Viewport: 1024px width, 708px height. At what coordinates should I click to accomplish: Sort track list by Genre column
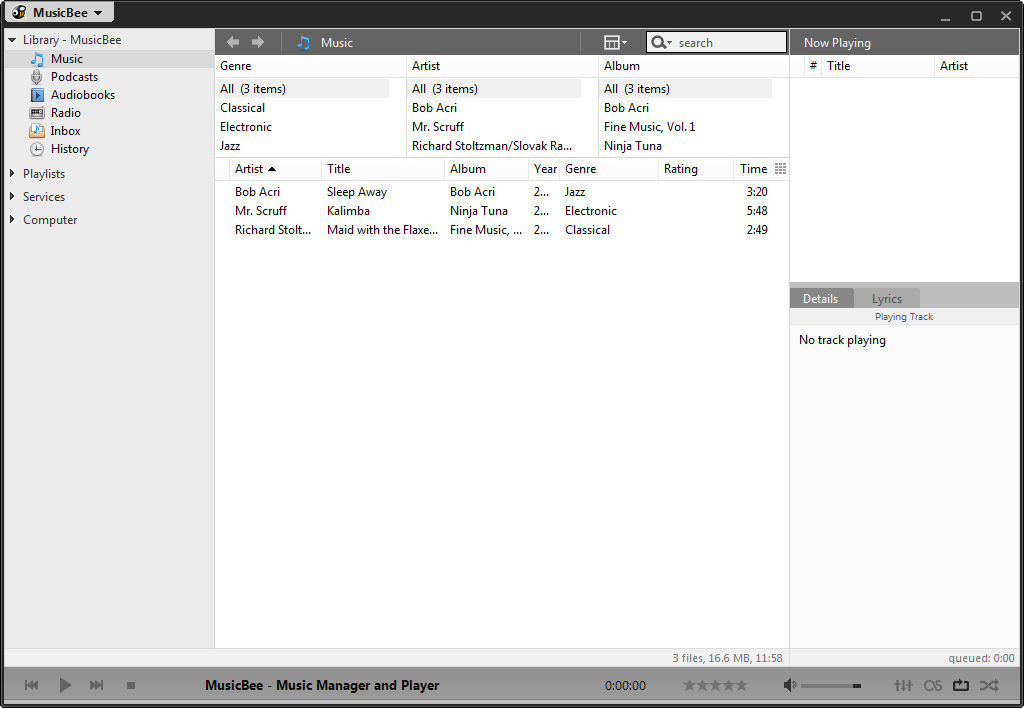click(x=609, y=169)
